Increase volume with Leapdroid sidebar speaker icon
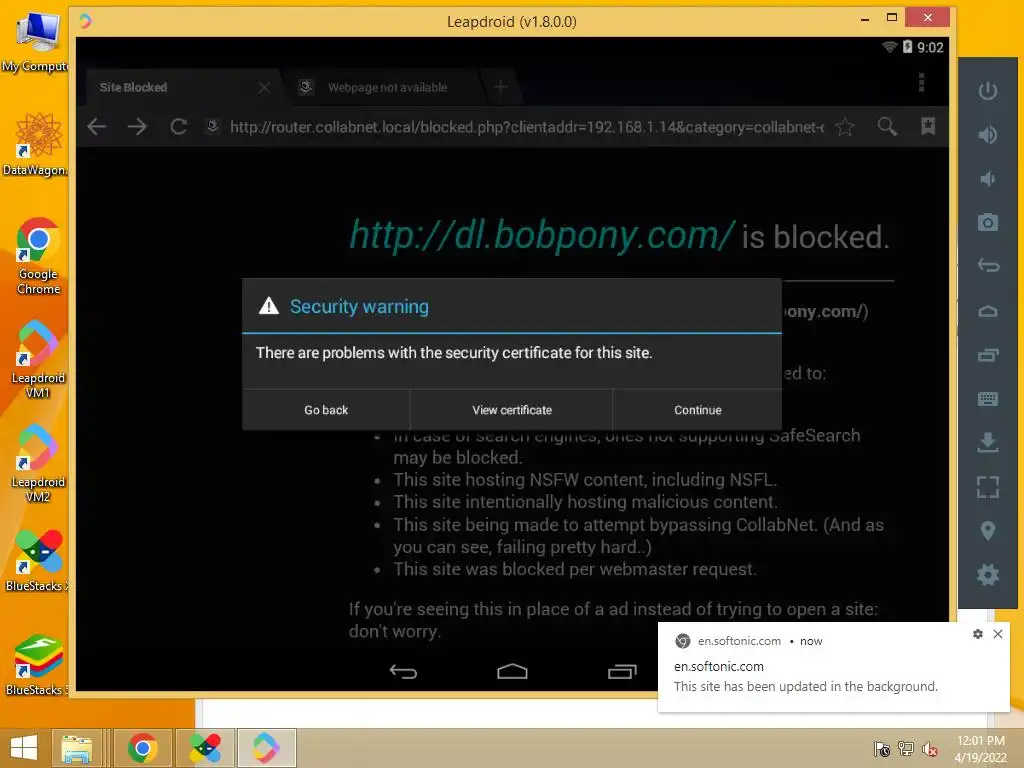The width and height of the screenshot is (1024, 768). pyautogui.click(x=987, y=135)
